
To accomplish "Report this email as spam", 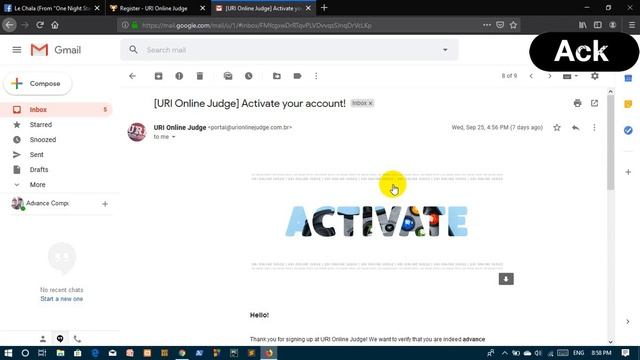I will pyautogui.click(x=179, y=76).
